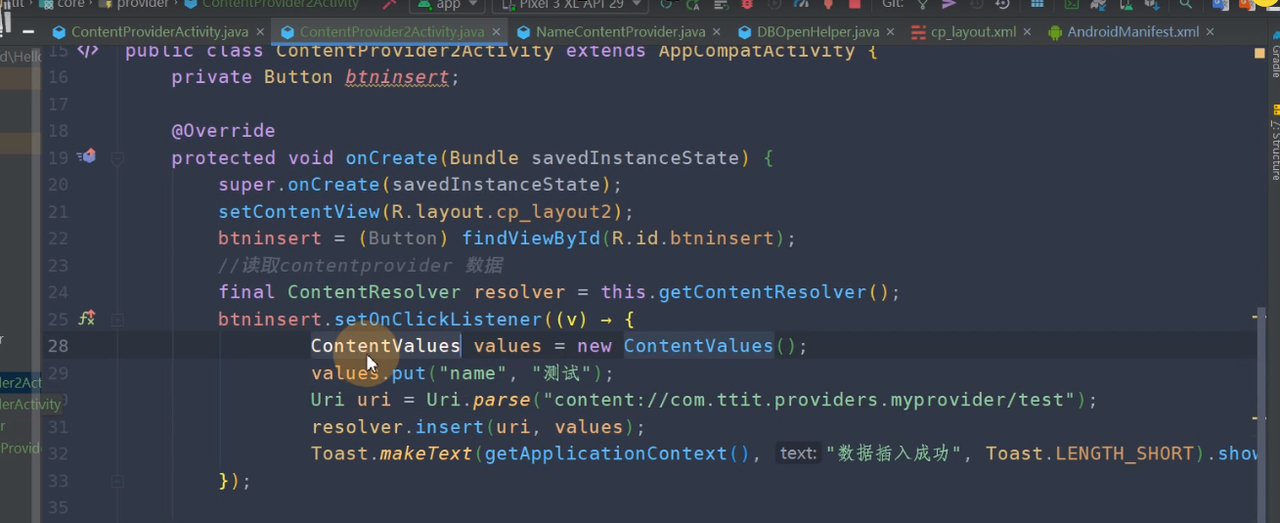Click the override method gutter icon on line 19
This screenshot has width=1280, height=523.
click(x=87, y=157)
